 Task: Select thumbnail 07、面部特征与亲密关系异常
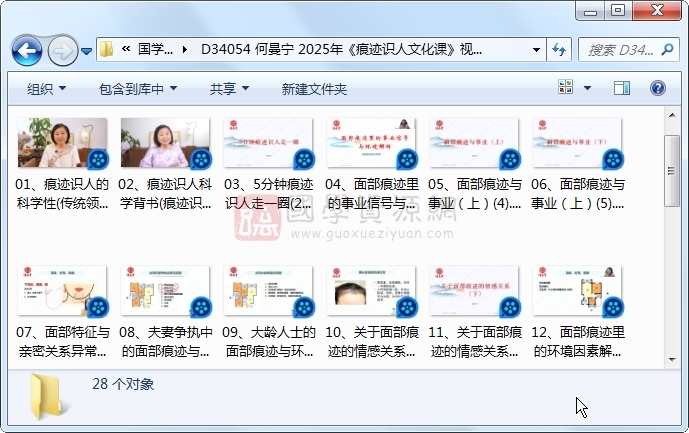pos(62,291)
